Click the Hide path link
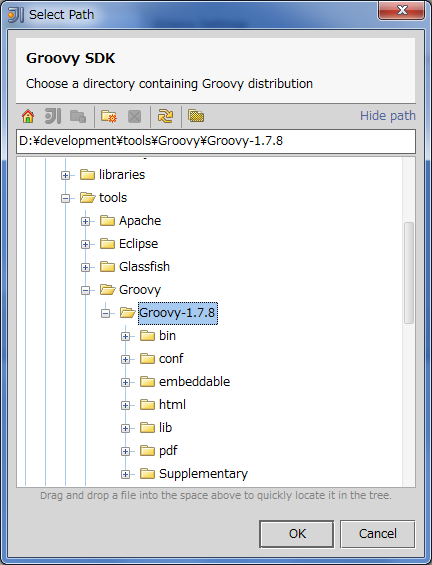Image resolution: width=432 pixels, height=565 pixels. click(388, 116)
